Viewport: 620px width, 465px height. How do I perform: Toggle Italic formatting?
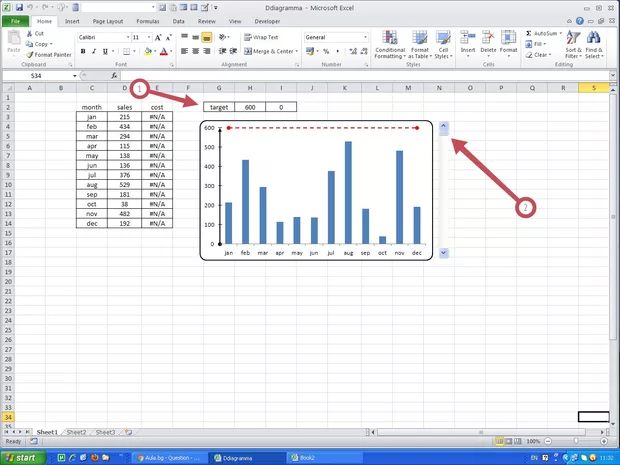[94, 51]
